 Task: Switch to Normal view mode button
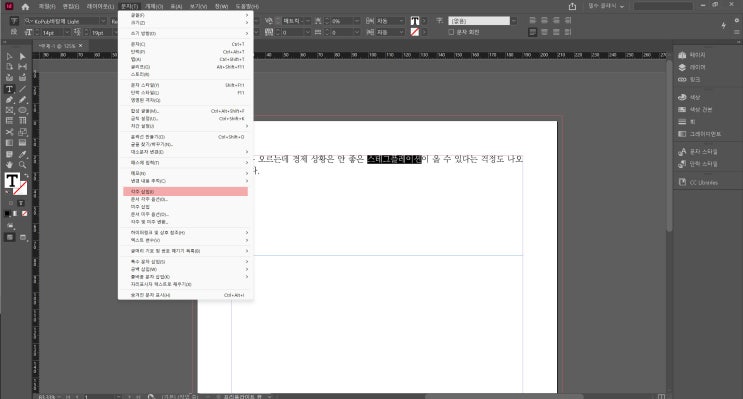pos(9,237)
